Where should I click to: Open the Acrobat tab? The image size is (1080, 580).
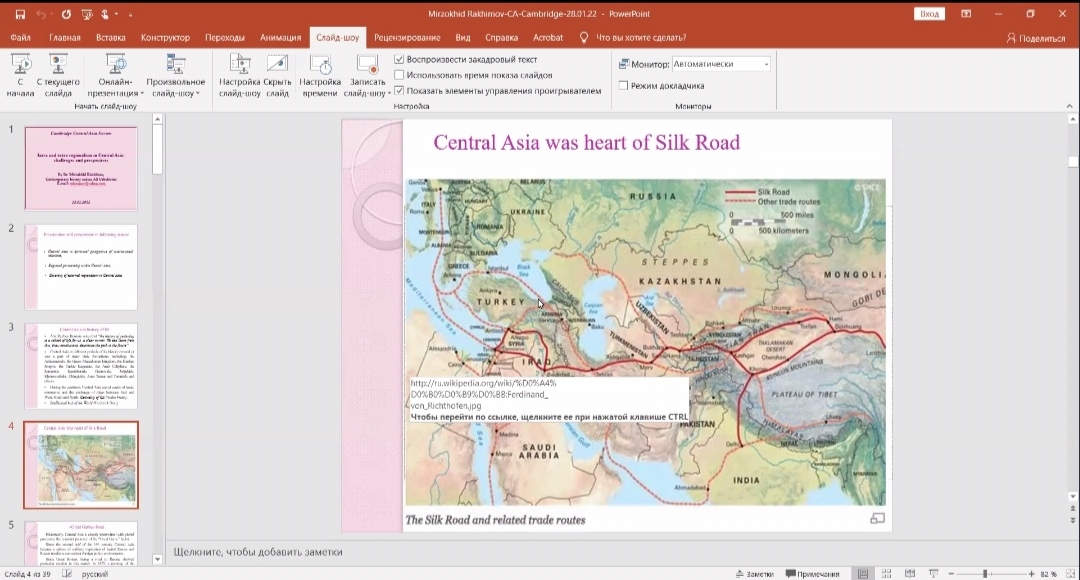point(548,38)
